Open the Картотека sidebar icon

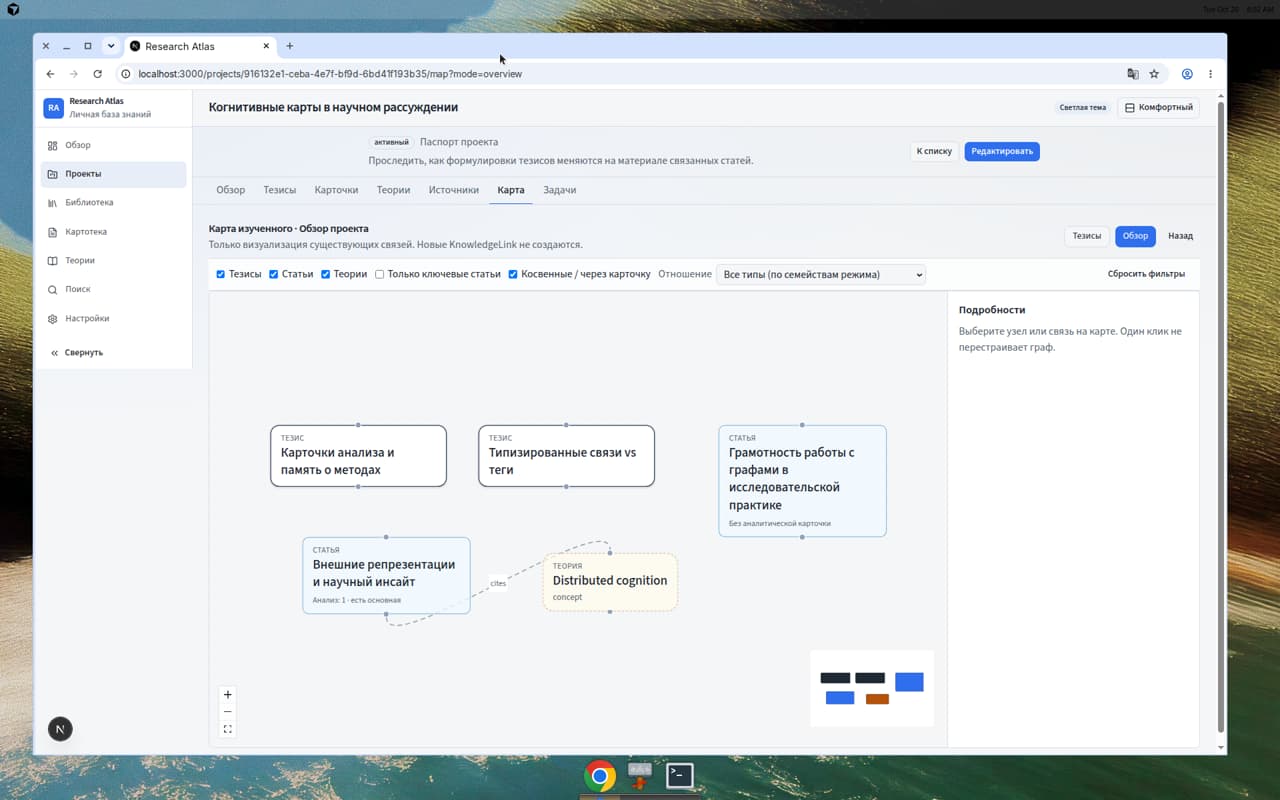pos(53,232)
